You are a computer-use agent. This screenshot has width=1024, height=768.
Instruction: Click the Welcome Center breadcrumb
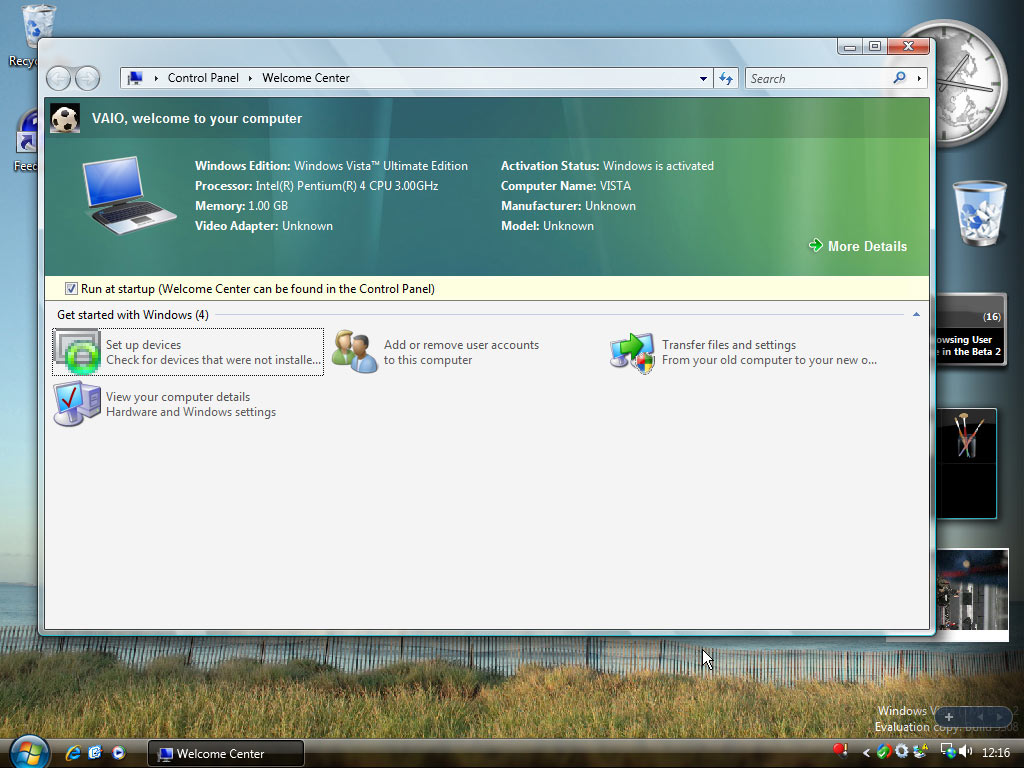(x=306, y=78)
